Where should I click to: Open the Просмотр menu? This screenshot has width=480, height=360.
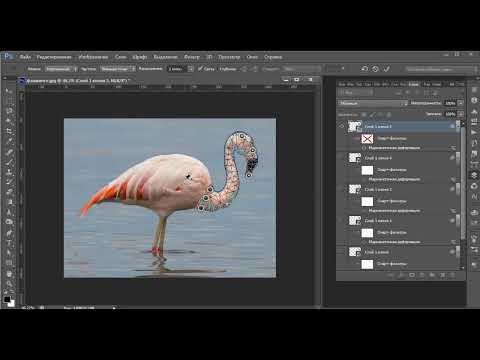click(229, 57)
